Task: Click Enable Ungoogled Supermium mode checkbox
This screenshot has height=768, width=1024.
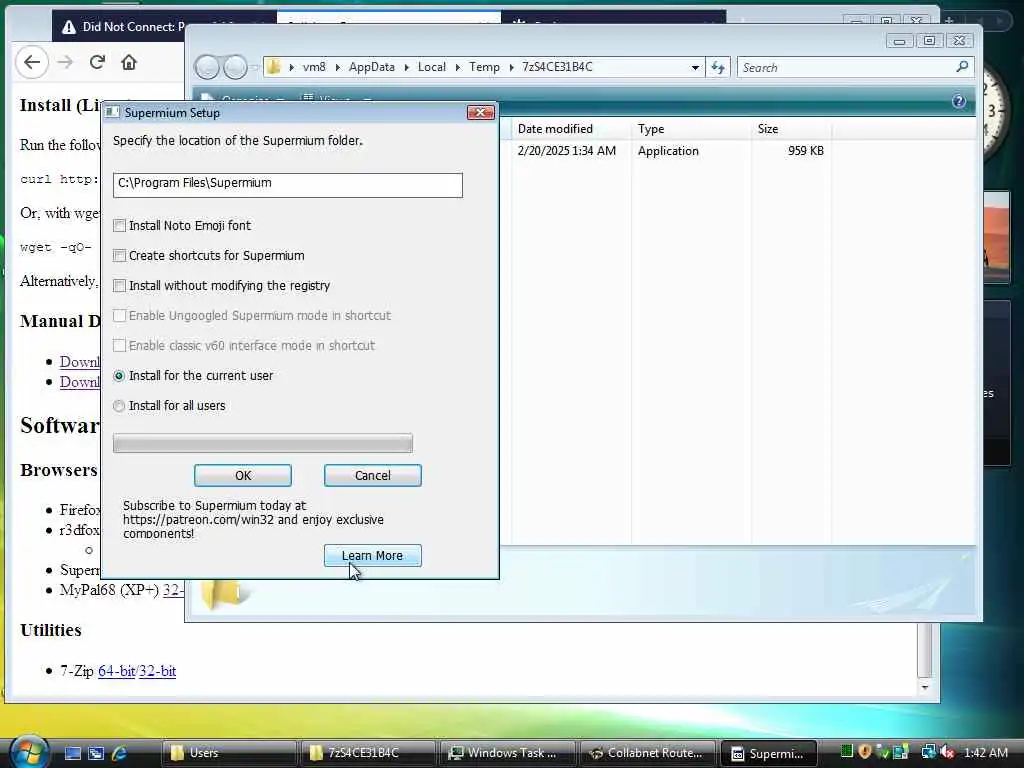Action: [x=120, y=316]
